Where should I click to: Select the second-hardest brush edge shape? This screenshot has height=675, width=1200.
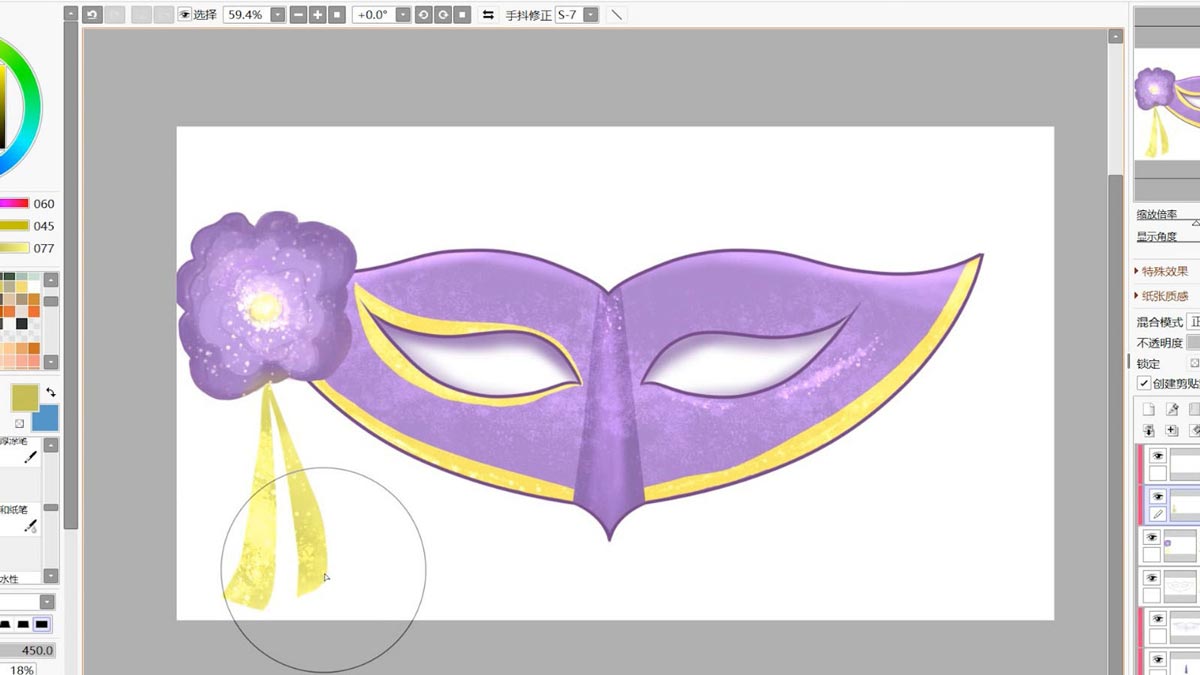(x=21, y=625)
